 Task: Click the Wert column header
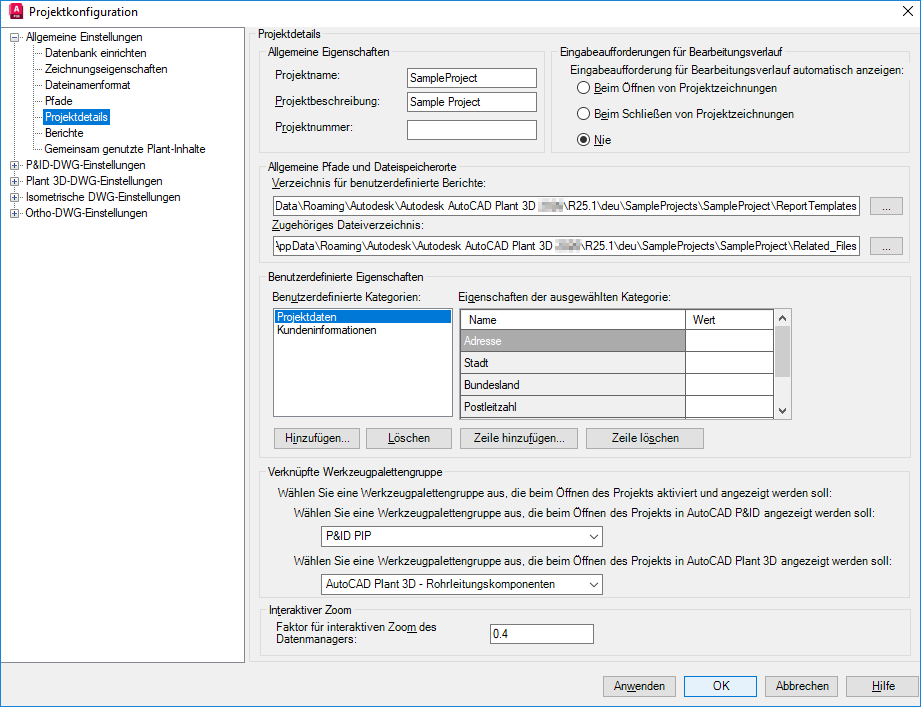pos(730,320)
